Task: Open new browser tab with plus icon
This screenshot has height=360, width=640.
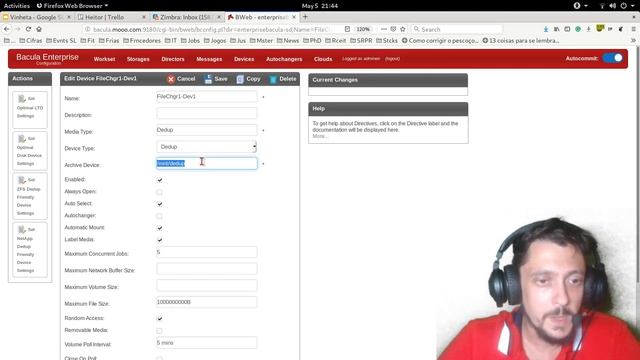Action: 305,17
